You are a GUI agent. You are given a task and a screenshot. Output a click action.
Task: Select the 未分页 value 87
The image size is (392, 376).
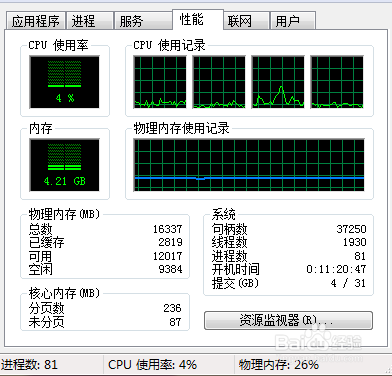tap(175, 322)
